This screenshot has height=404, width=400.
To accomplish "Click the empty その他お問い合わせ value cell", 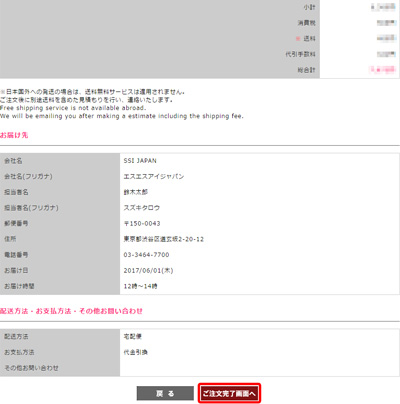I will (259, 368).
